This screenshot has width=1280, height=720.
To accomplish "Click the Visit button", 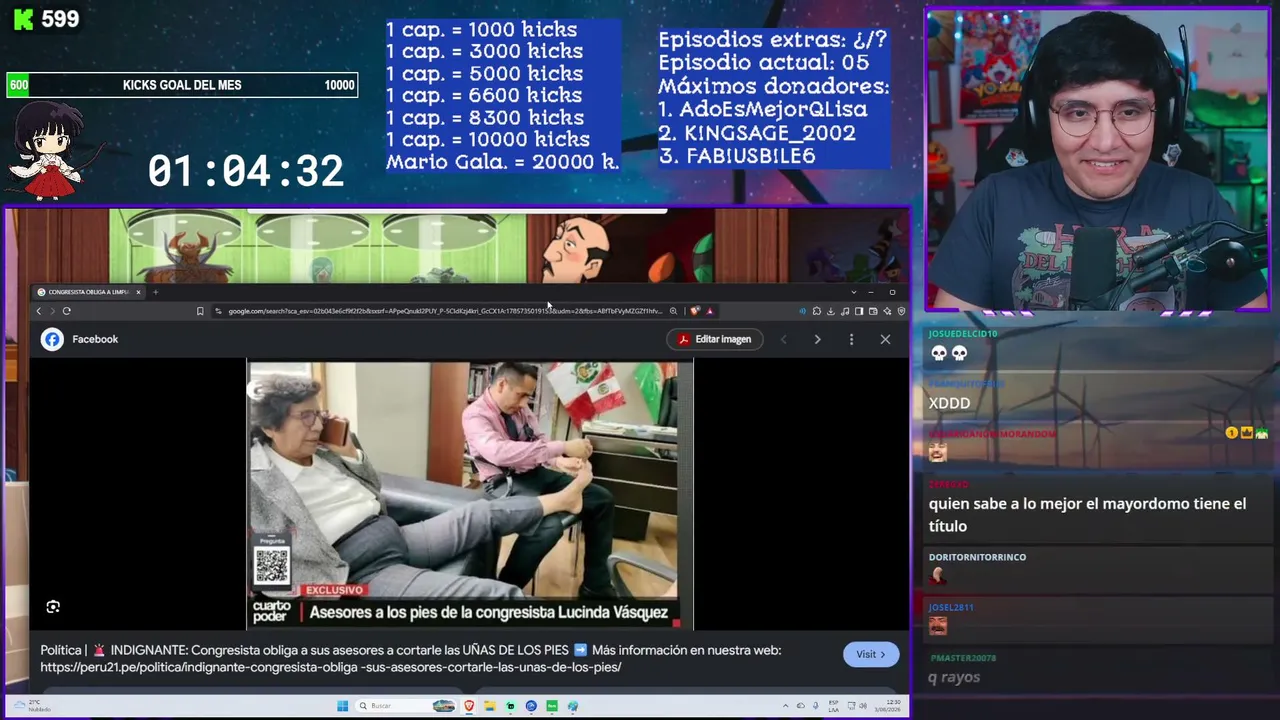I will point(871,654).
